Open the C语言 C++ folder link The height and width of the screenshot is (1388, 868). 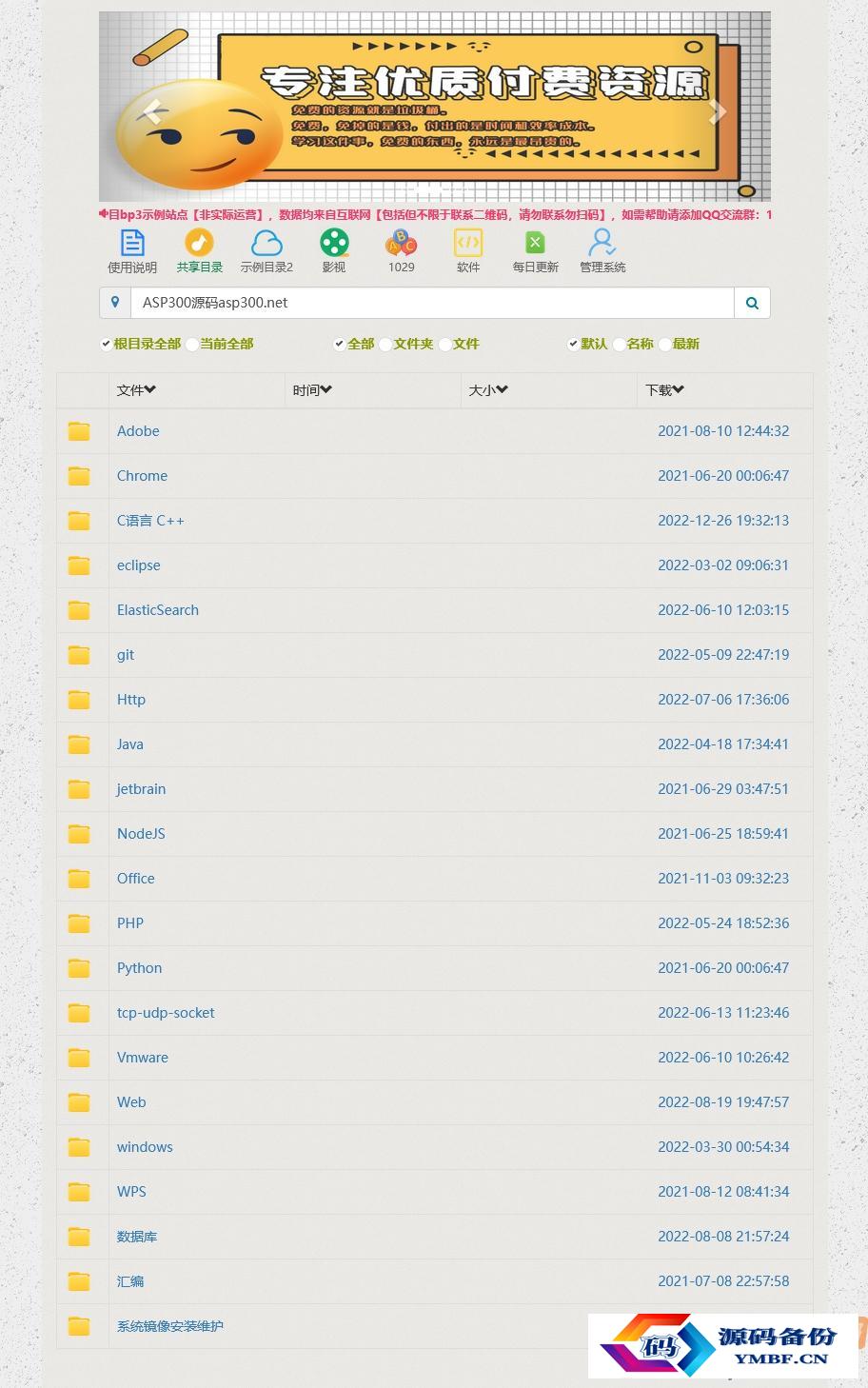150,521
